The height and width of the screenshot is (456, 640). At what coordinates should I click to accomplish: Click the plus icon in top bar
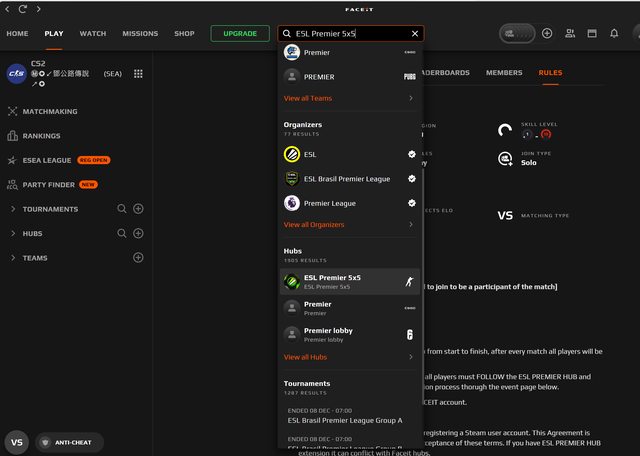click(x=547, y=33)
